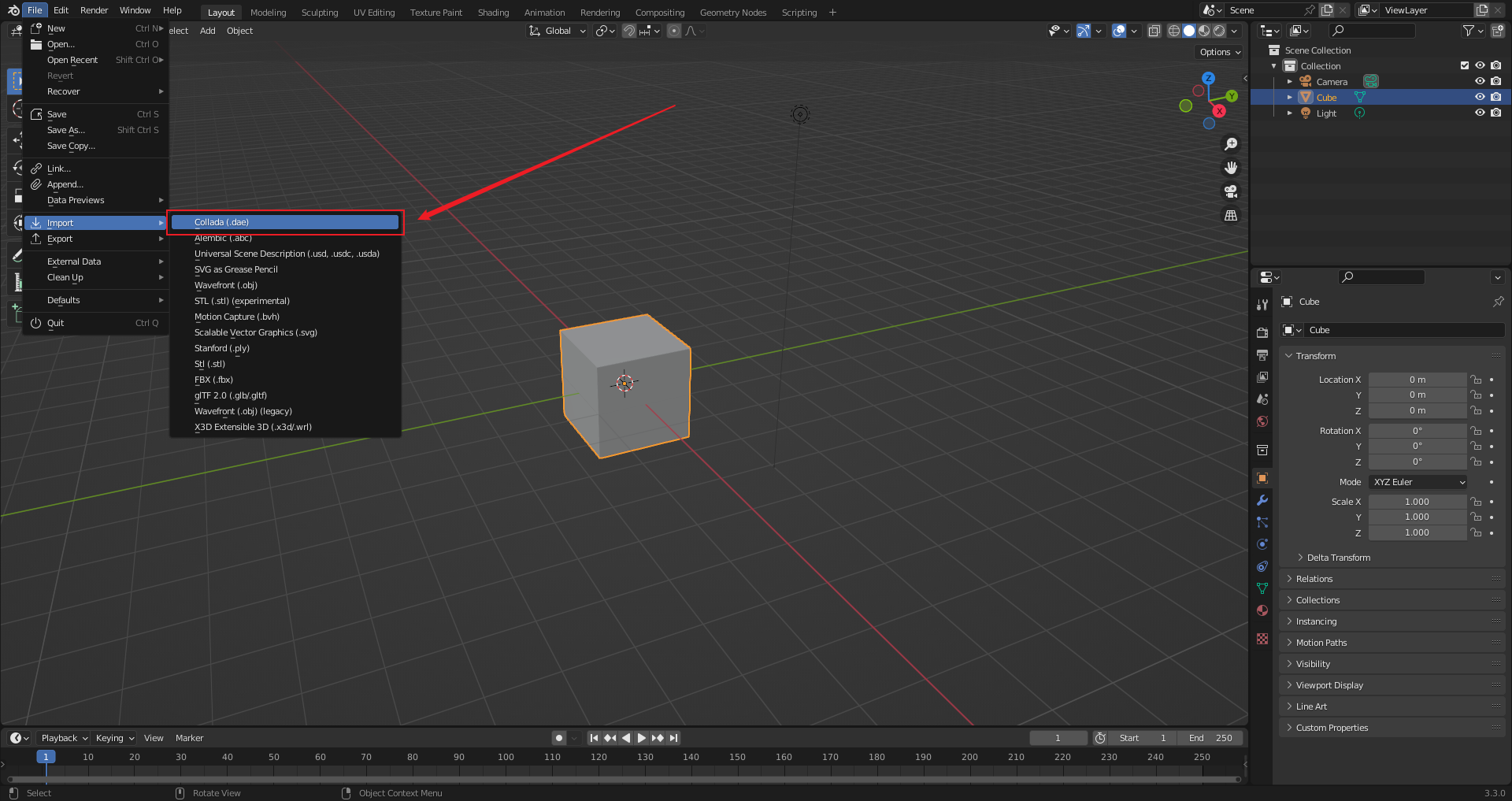Open the Object Data mesh properties tab

click(1262, 588)
